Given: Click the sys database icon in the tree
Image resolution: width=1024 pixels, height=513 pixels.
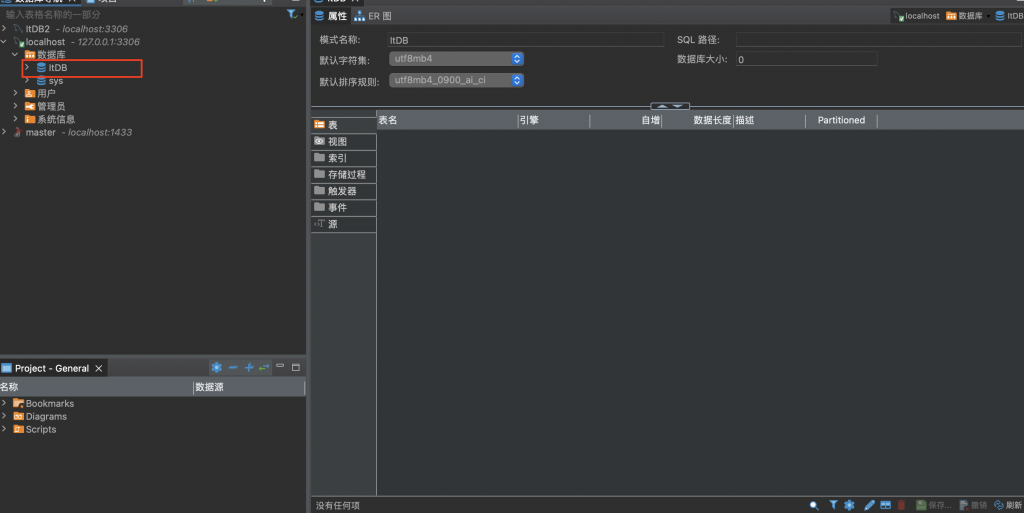Looking at the screenshot, I should [41, 81].
